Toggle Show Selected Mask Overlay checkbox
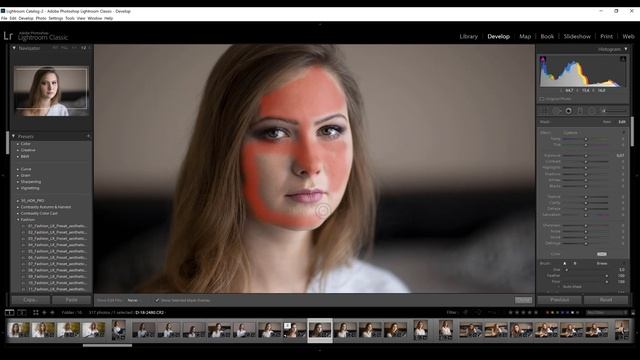640x360 pixels. [x=157, y=300]
